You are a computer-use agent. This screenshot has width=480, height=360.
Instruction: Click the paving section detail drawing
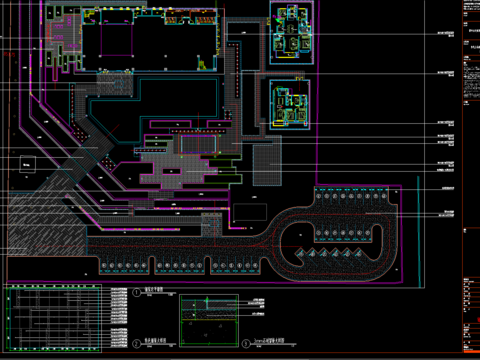click(x=209, y=321)
